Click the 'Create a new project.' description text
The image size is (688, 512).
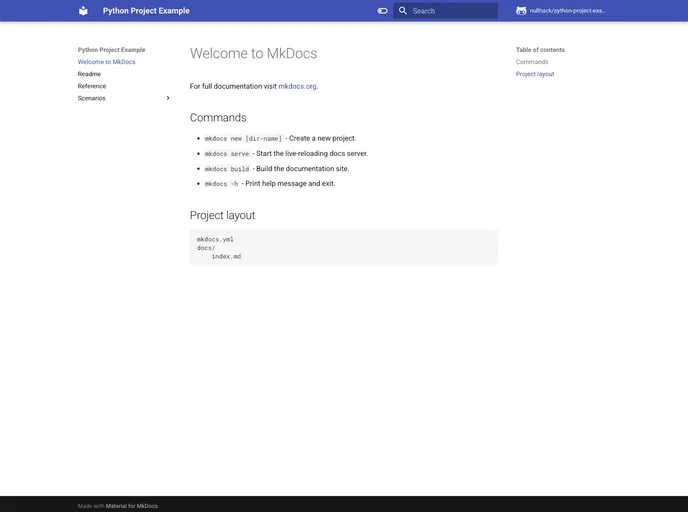click(x=322, y=138)
